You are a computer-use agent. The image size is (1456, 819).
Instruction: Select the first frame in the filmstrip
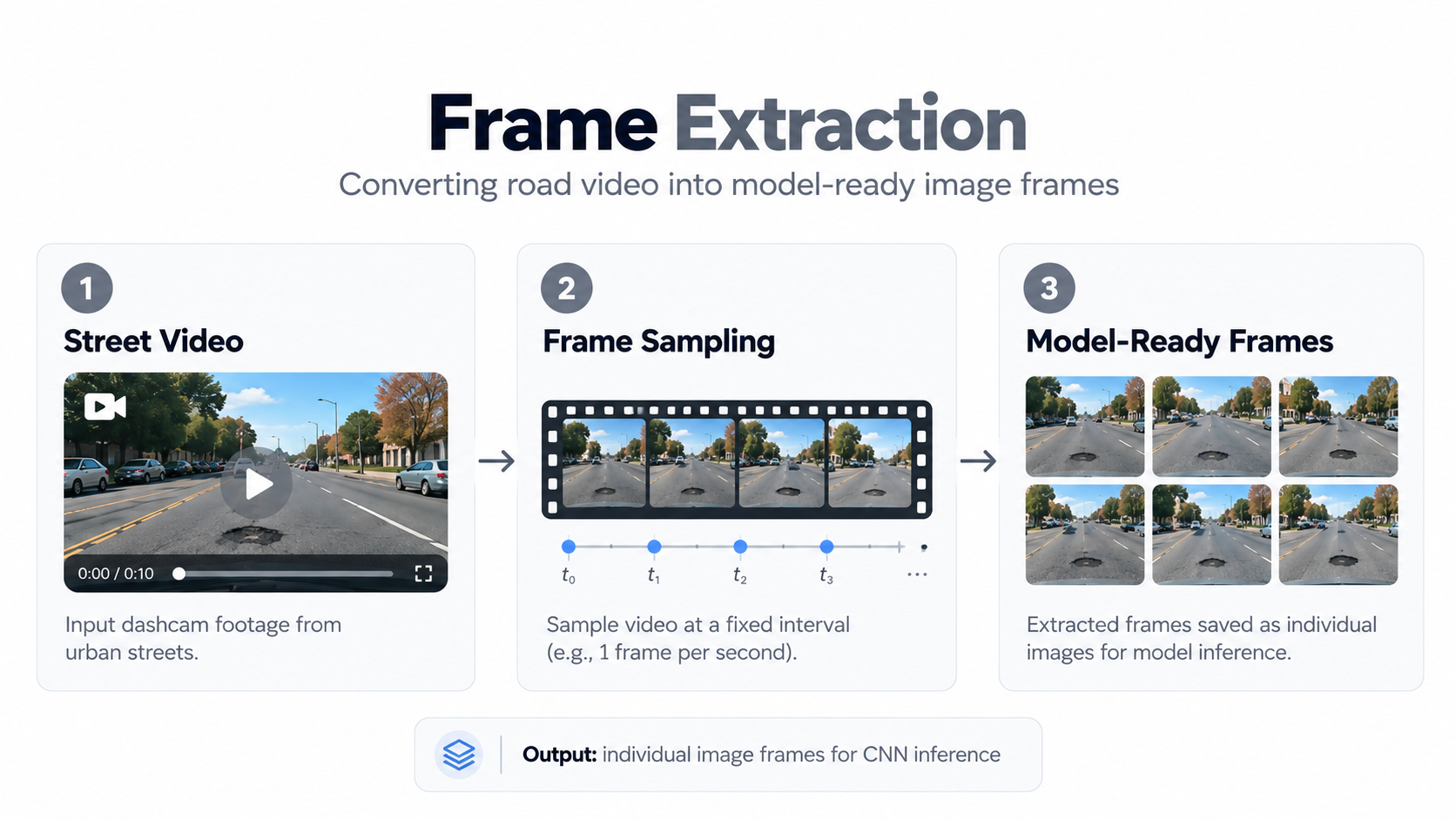603,463
